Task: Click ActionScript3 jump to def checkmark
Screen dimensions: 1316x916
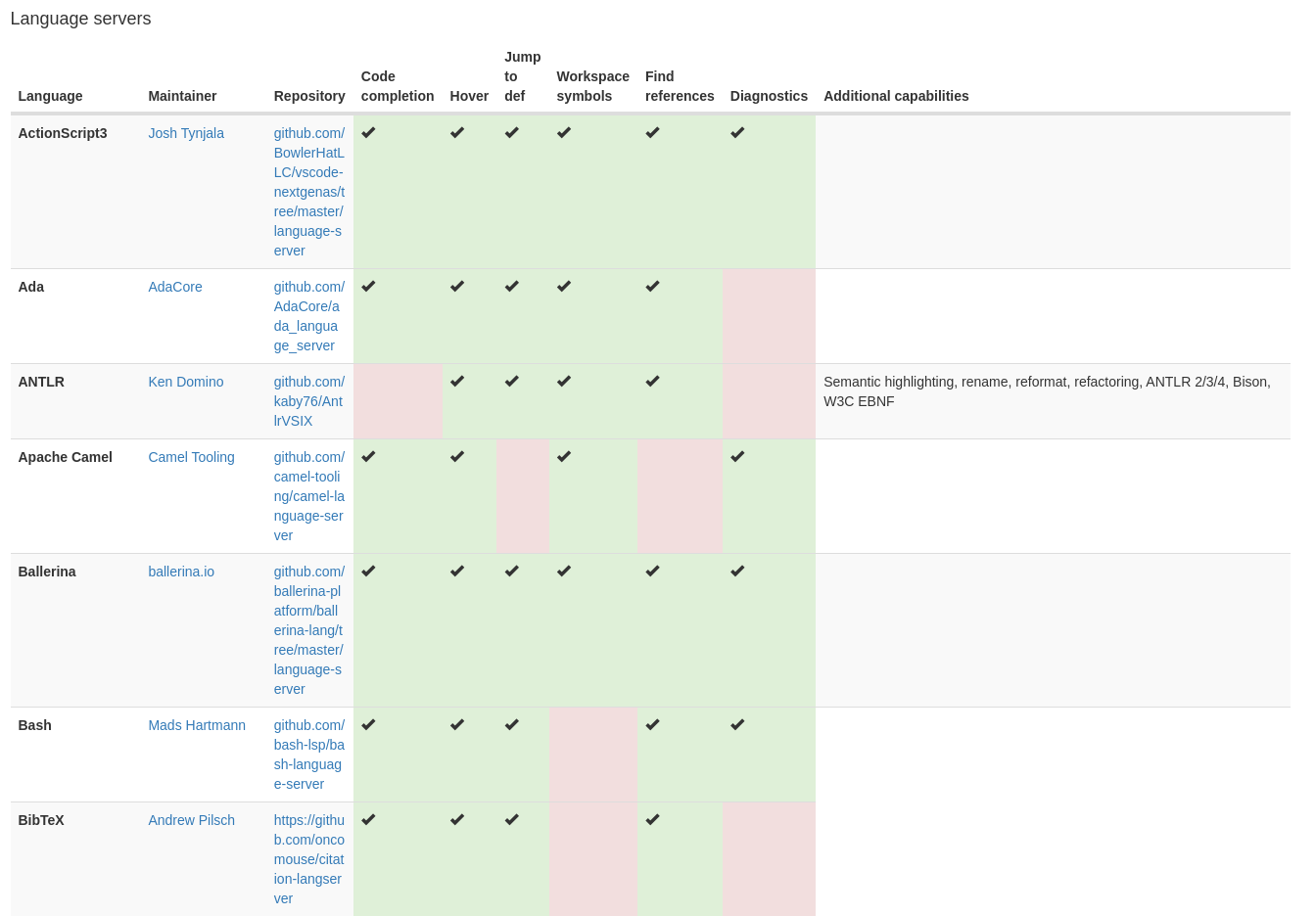Action: (512, 132)
